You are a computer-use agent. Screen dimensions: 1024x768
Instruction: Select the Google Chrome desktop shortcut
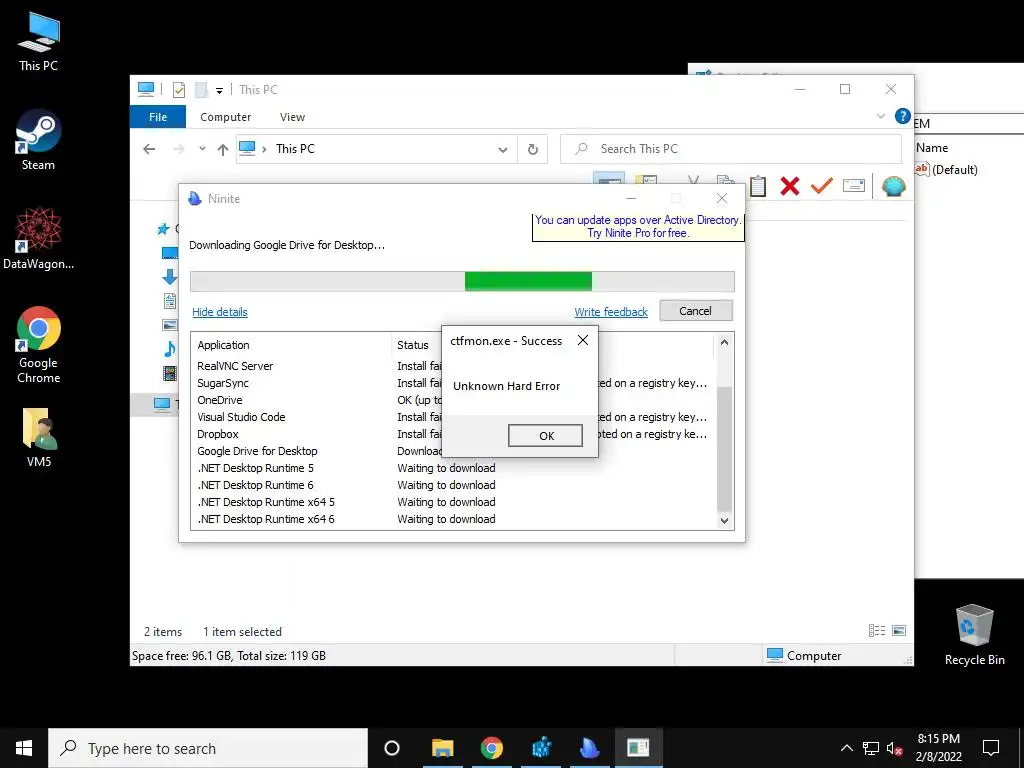[x=38, y=345]
